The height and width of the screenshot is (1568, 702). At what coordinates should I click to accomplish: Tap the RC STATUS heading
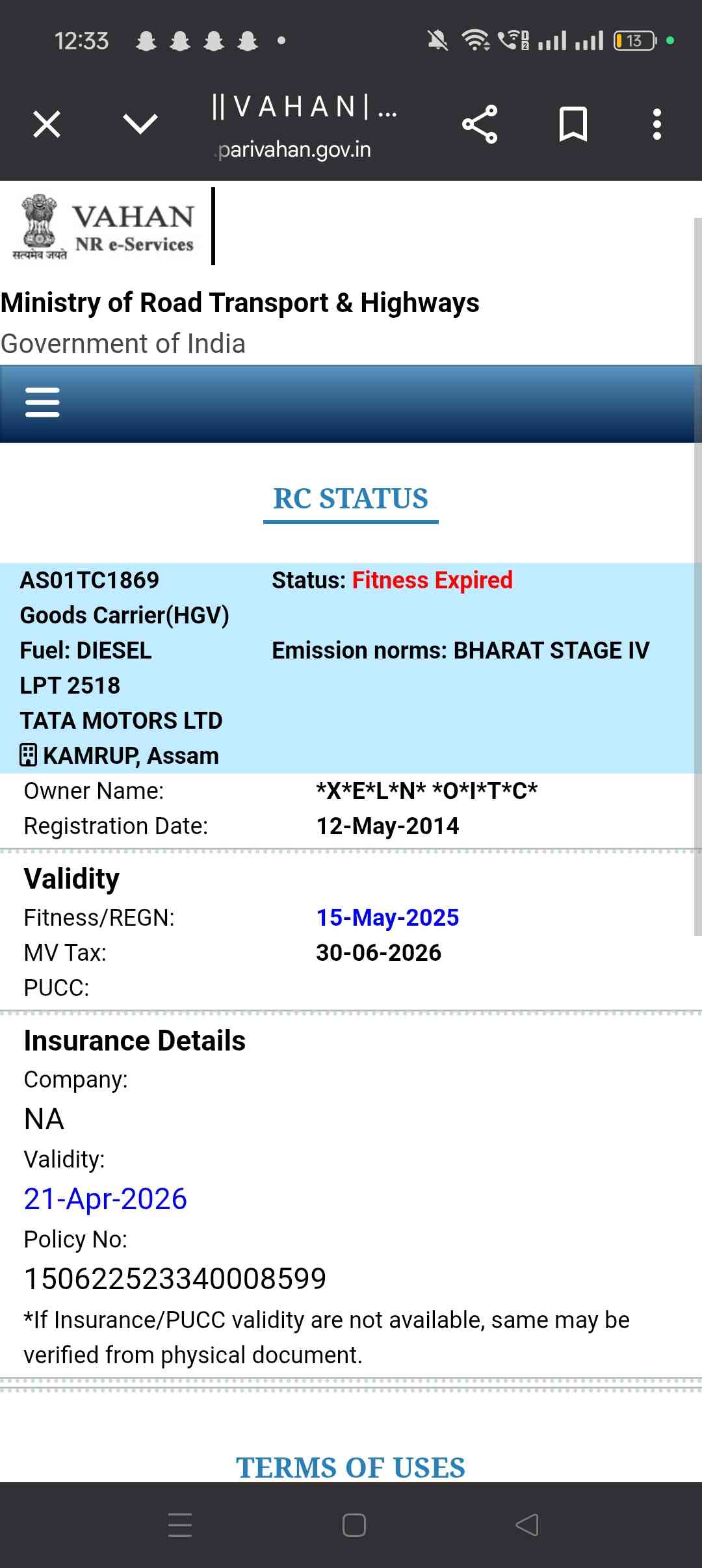pos(350,499)
